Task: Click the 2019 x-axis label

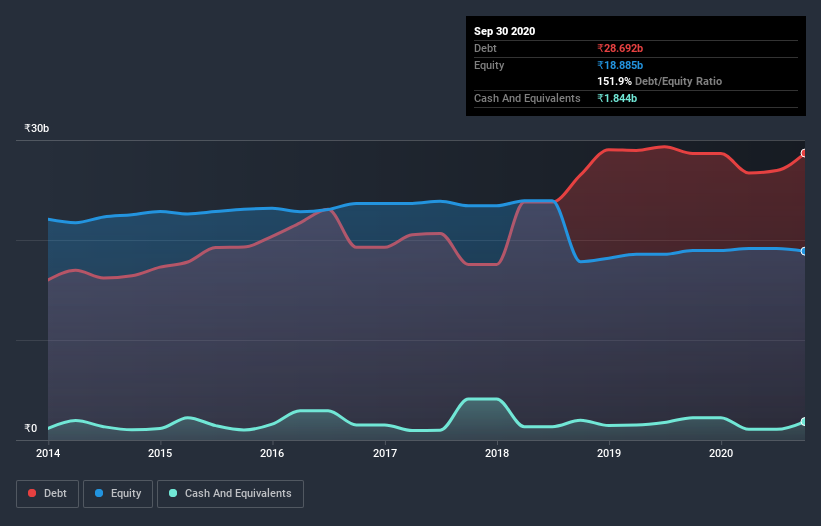Action: [608, 453]
